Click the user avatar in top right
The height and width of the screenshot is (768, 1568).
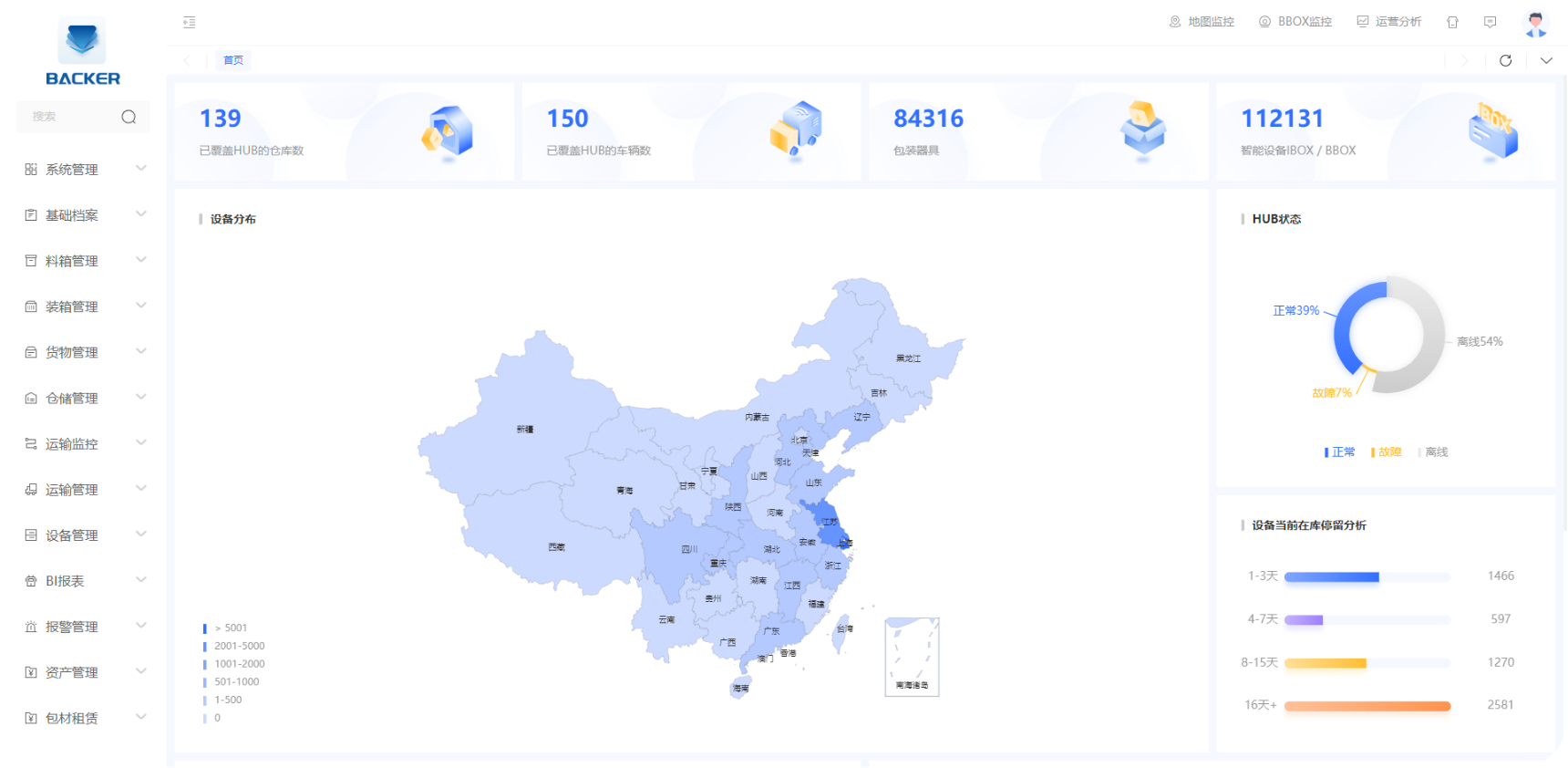[1535, 23]
